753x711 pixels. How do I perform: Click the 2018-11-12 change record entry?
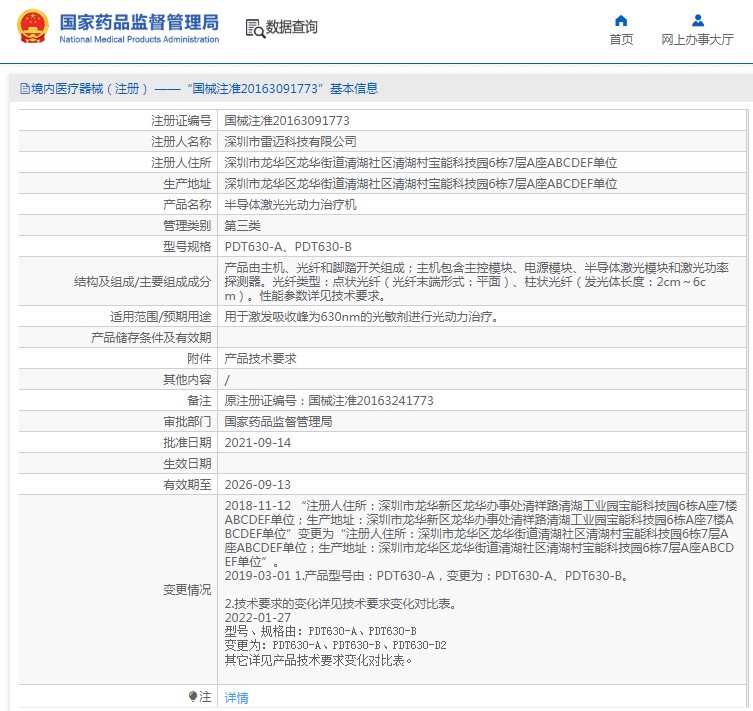click(x=480, y=533)
